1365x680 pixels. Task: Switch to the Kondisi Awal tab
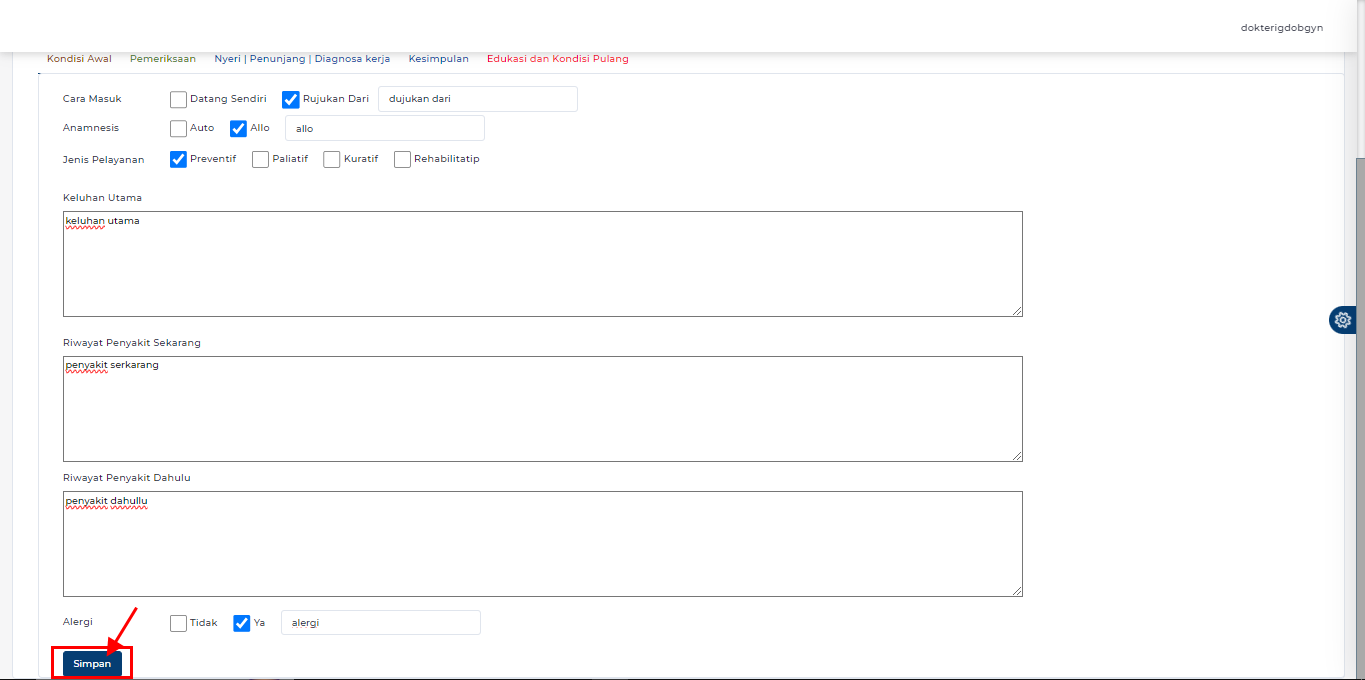tap(79, 59)
